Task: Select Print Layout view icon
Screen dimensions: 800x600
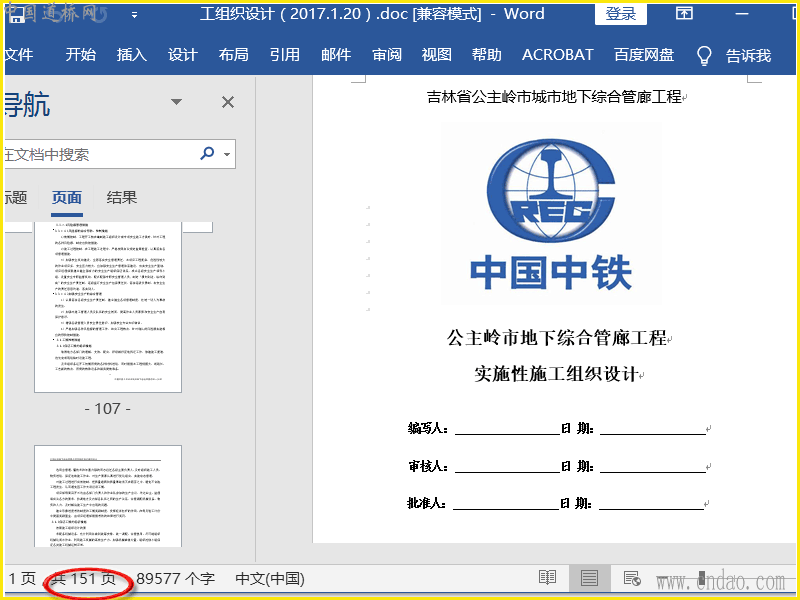Action: 589,578
